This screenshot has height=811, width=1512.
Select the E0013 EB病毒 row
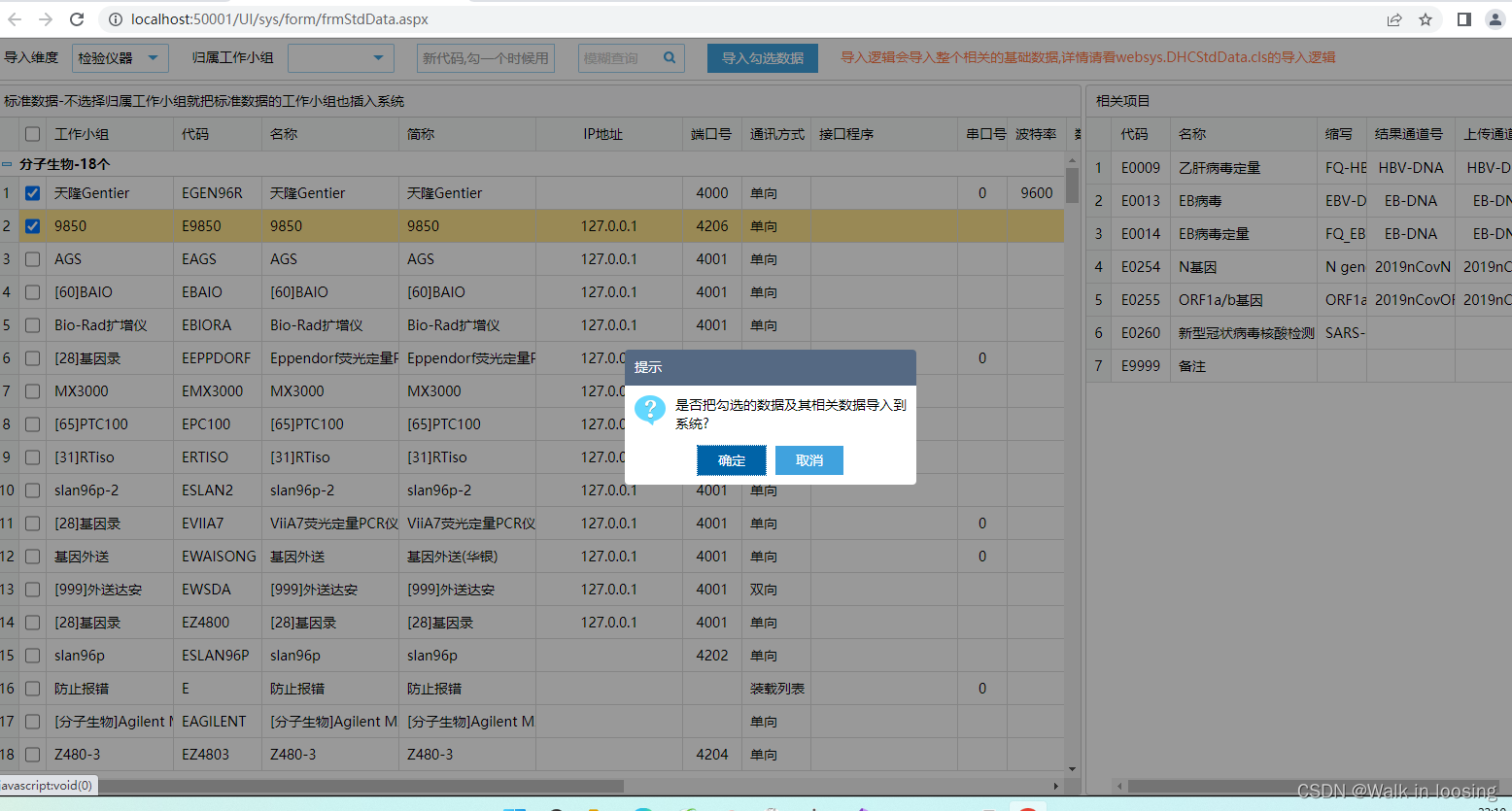[x=1299, y=201]
